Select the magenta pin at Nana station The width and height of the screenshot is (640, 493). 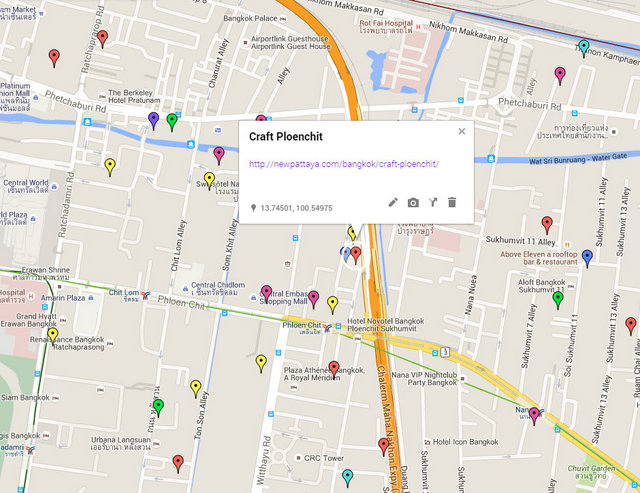534,416
